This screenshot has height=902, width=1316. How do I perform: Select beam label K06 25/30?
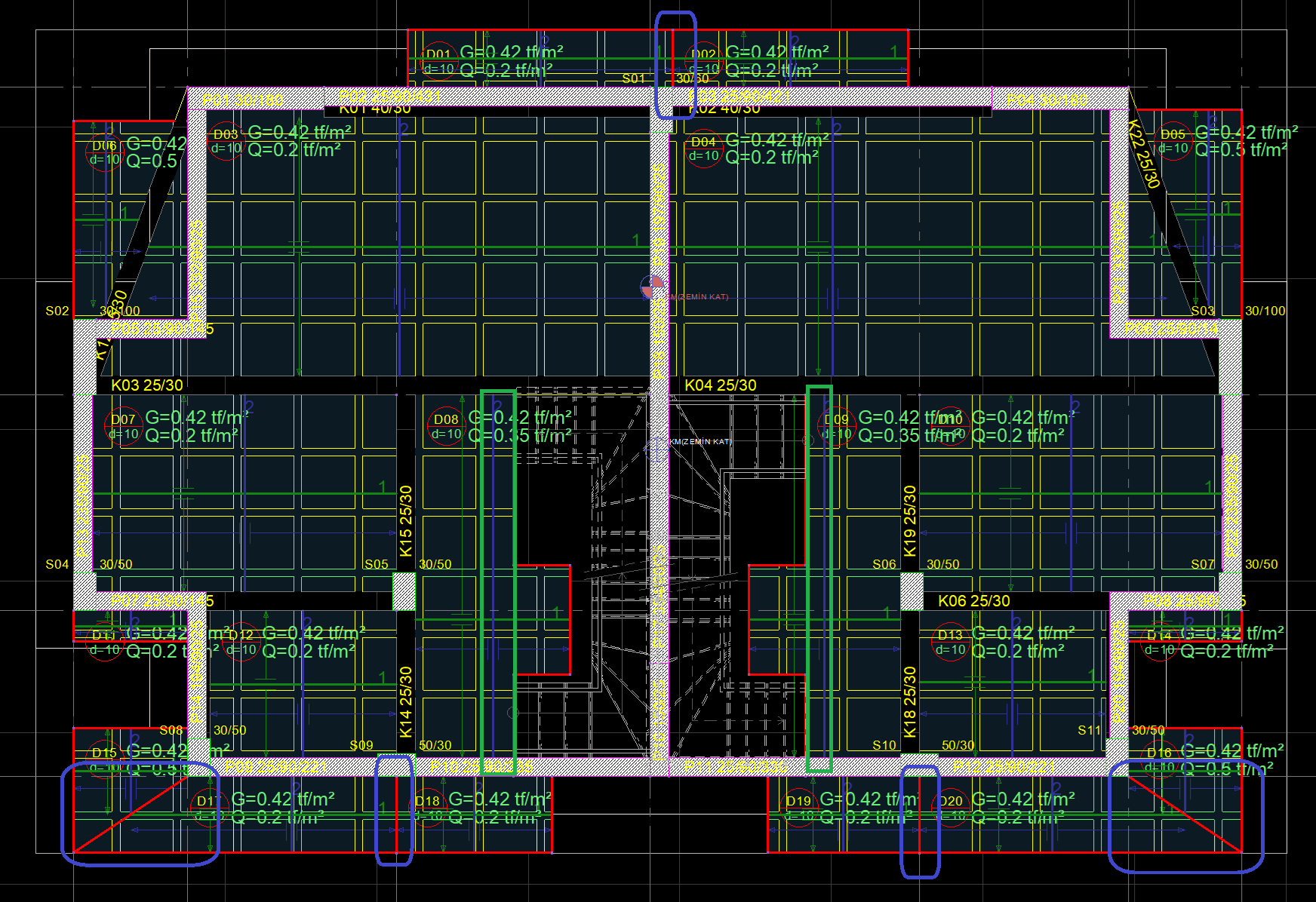[973, 601]
